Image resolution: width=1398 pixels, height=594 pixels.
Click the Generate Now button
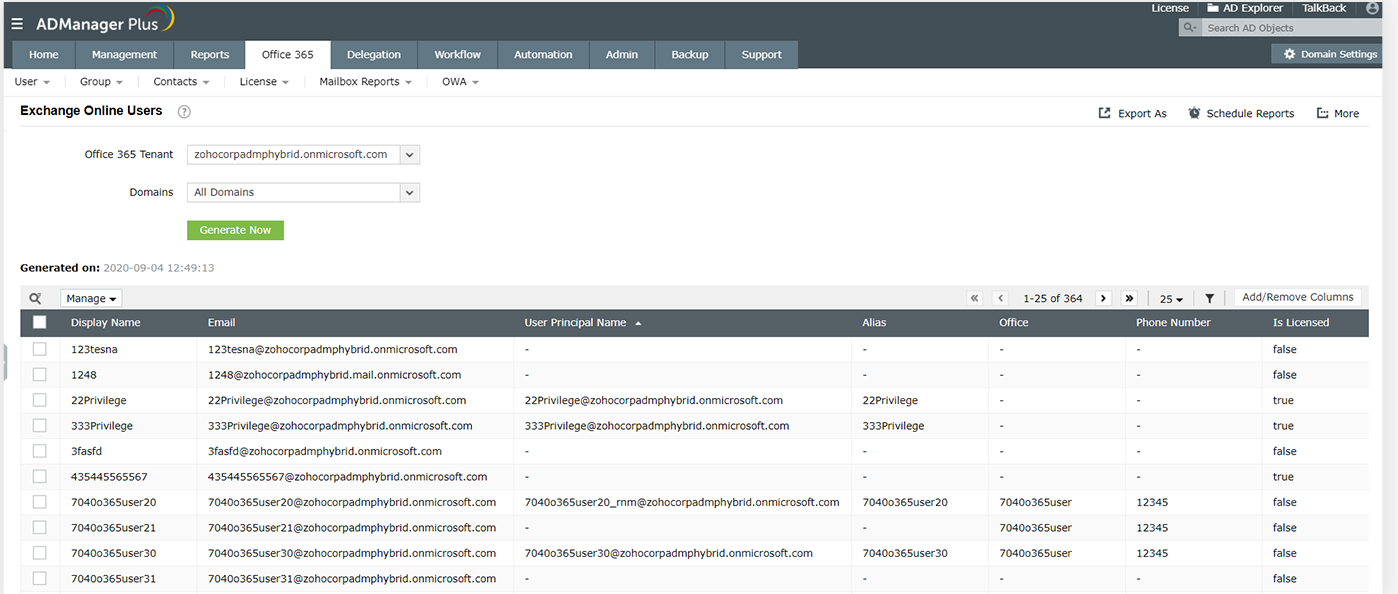(235, 230)
